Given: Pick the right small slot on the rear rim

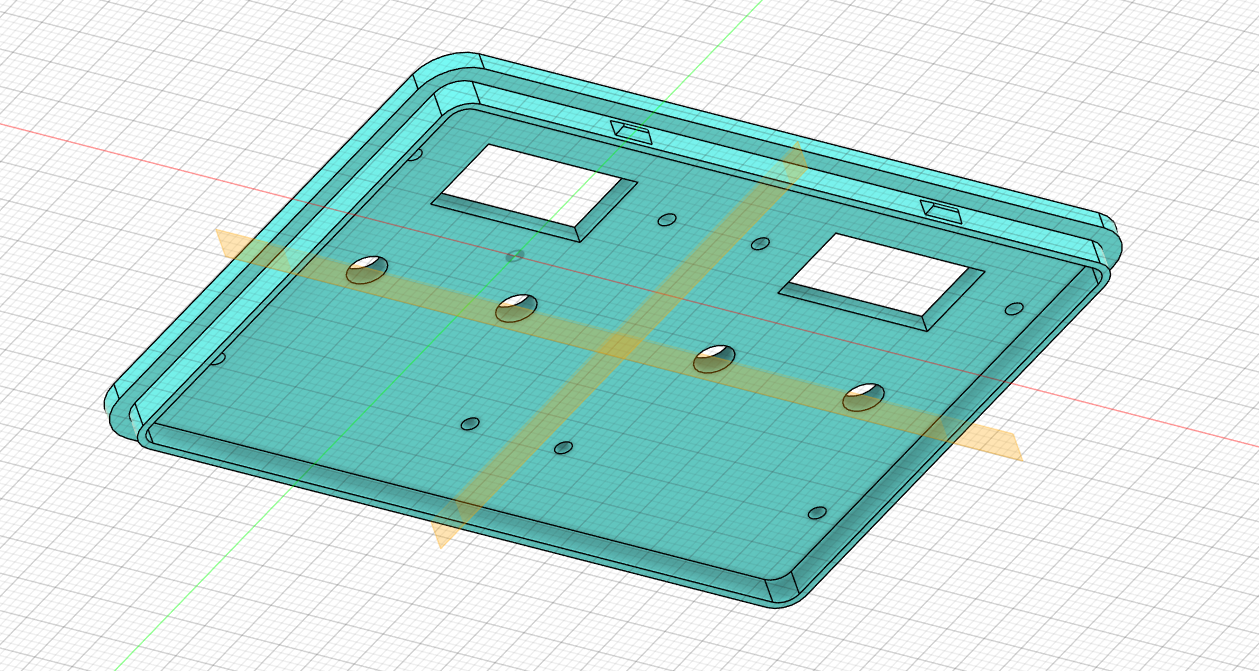Looking at the screenshot, I should tap(941, 210).
